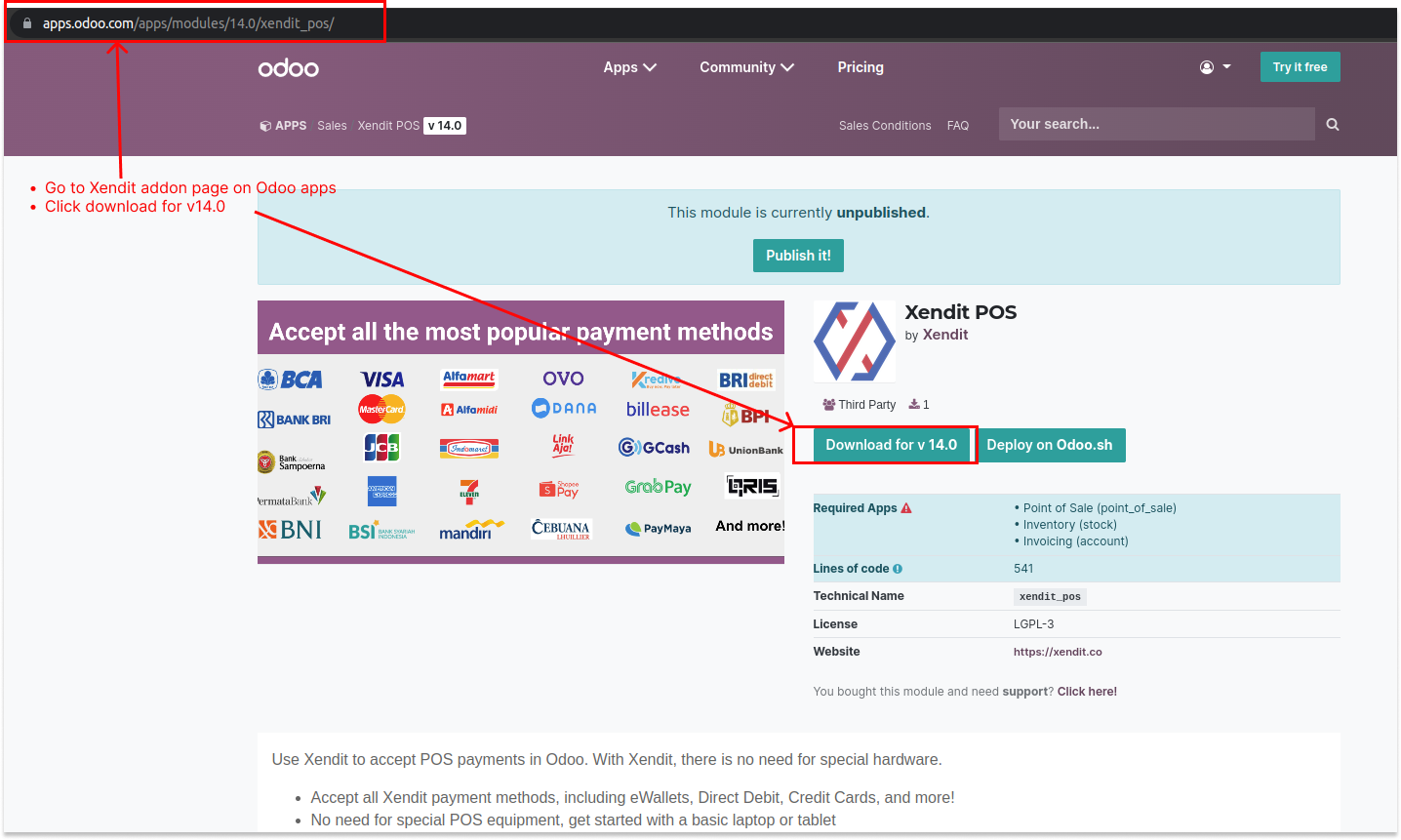Click the LGPL-3 license value
The image size is (1401, 840).
1034,624
